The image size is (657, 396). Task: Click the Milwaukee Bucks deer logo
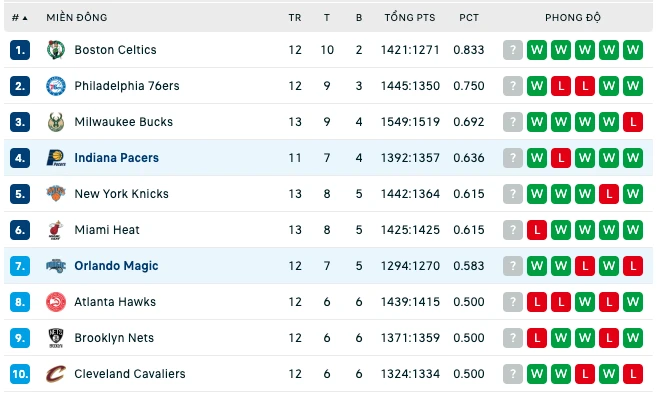tap(56, 122)
